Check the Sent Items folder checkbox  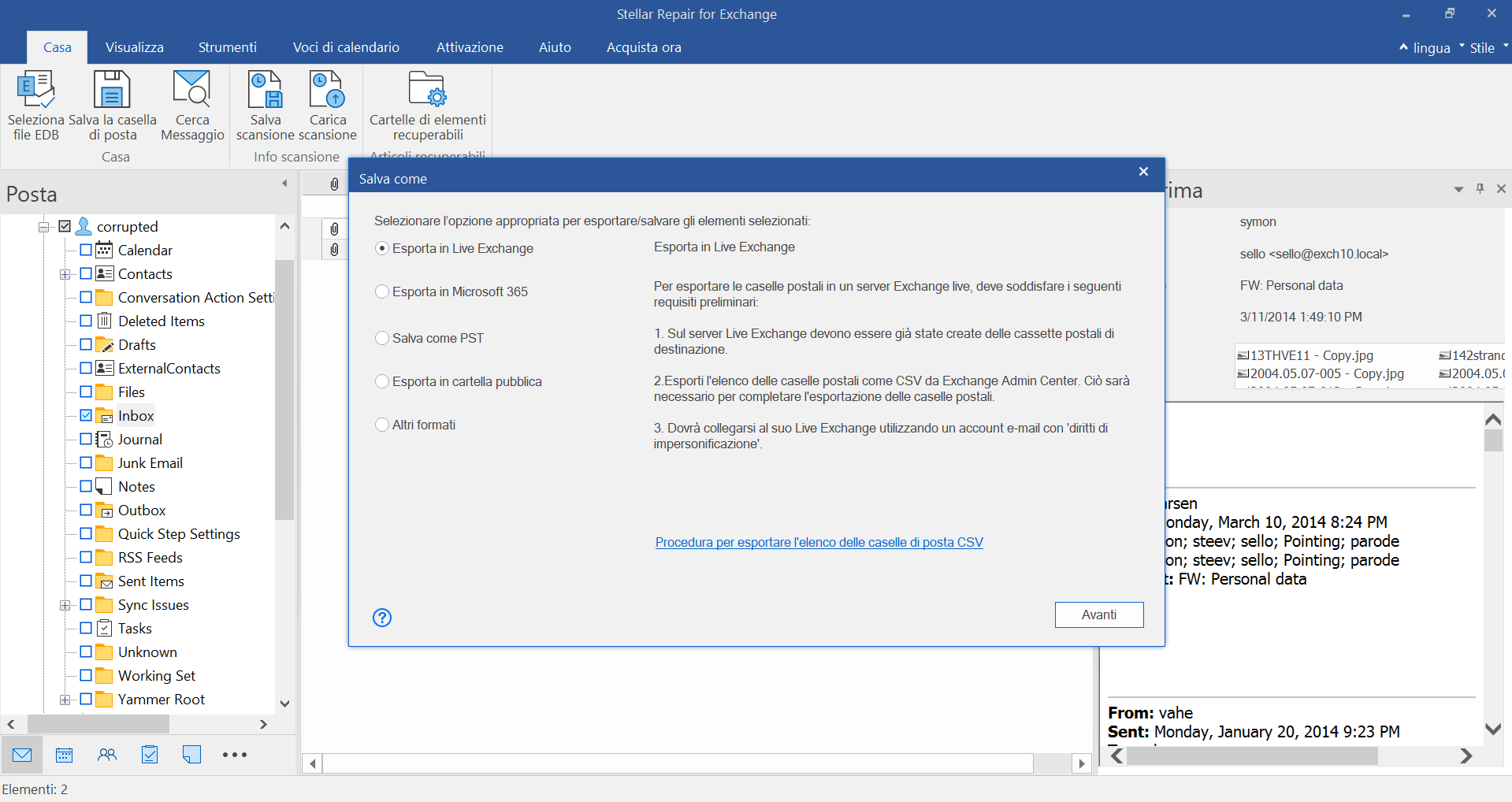coord(86,581)
